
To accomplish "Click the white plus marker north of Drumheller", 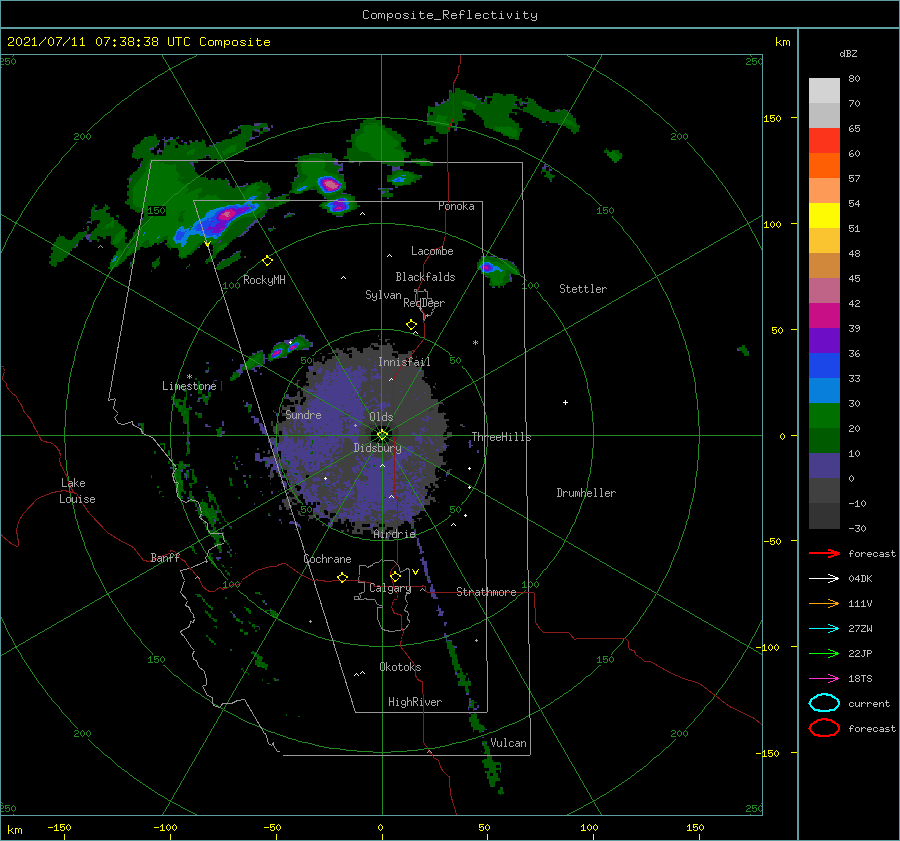I will pyautogui.click(x=565, y=402).
